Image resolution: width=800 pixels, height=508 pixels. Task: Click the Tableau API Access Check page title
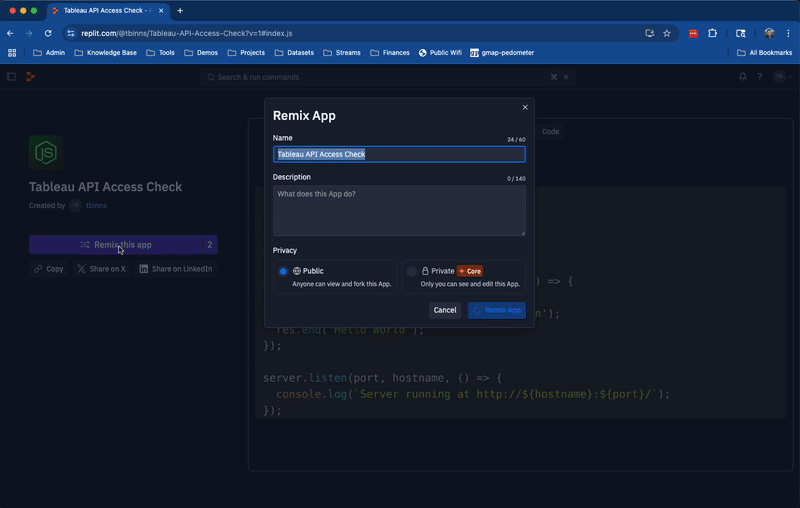pos(106,187)
